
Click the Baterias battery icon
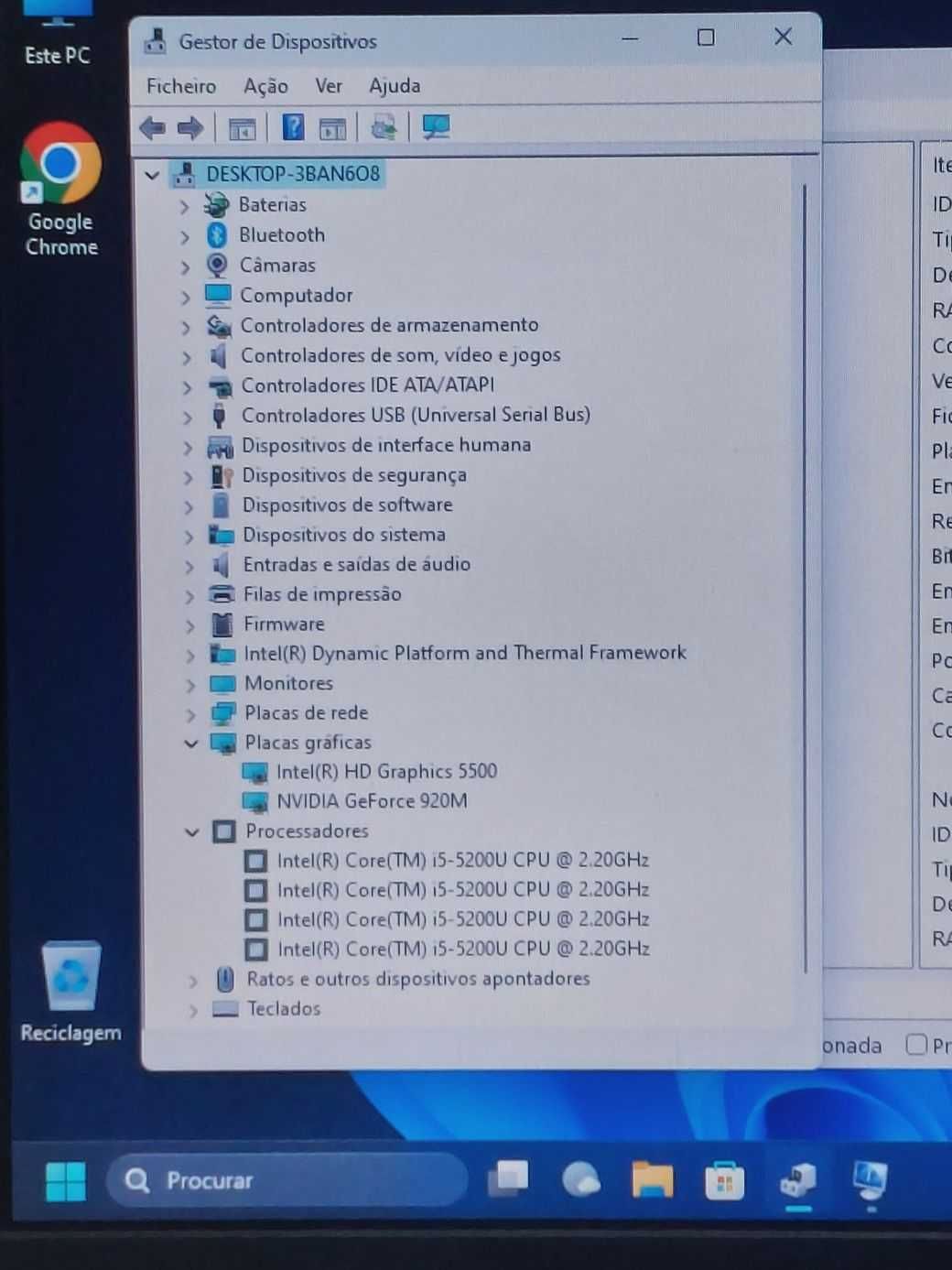point(216,205)
